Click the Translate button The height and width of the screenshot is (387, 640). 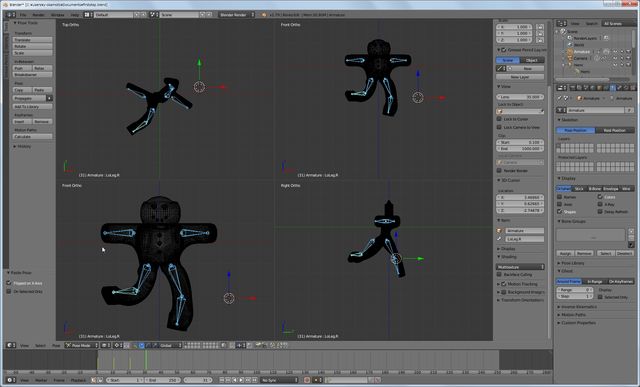(x=32, y=40)
